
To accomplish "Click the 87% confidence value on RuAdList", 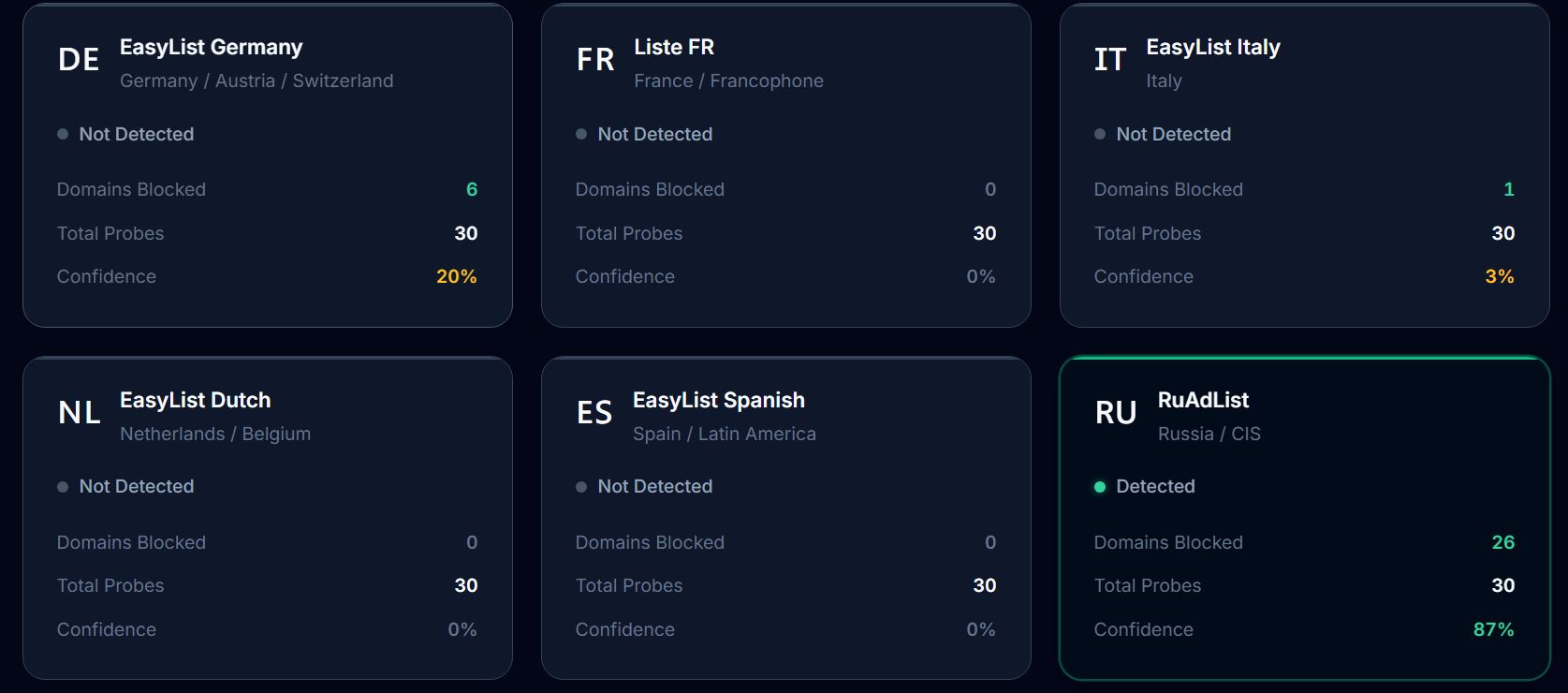I will click(1494, 629).
